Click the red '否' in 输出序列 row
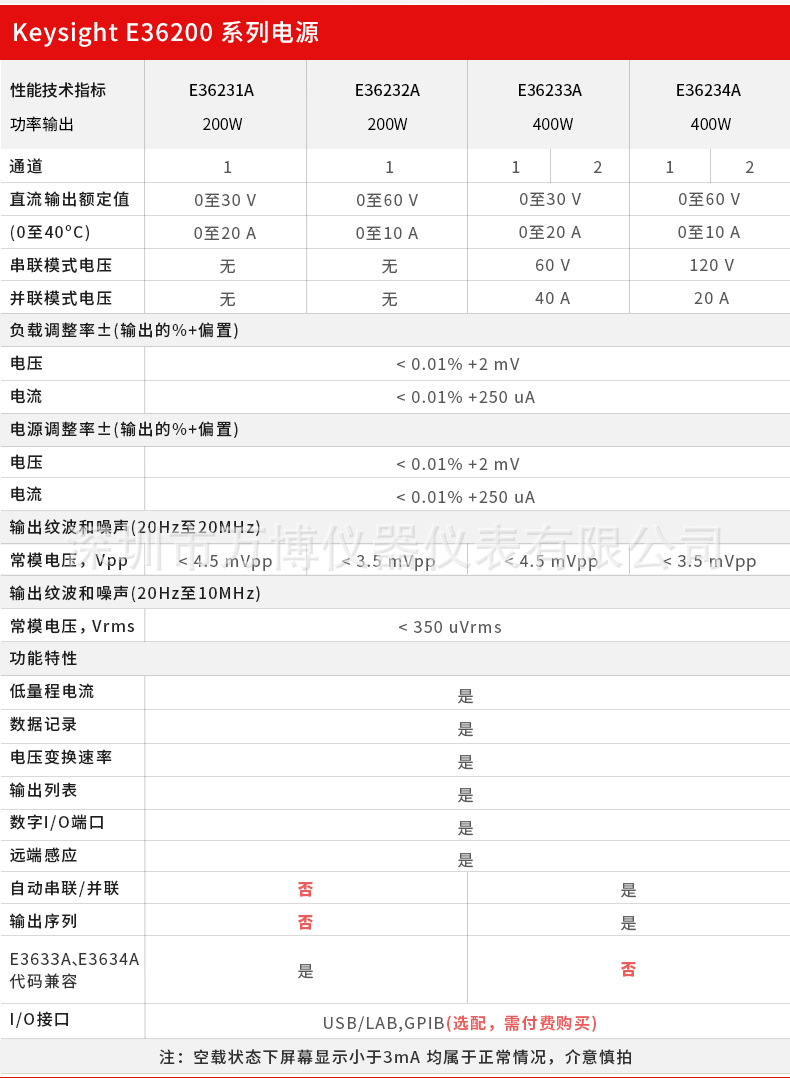 pos(305,923)
